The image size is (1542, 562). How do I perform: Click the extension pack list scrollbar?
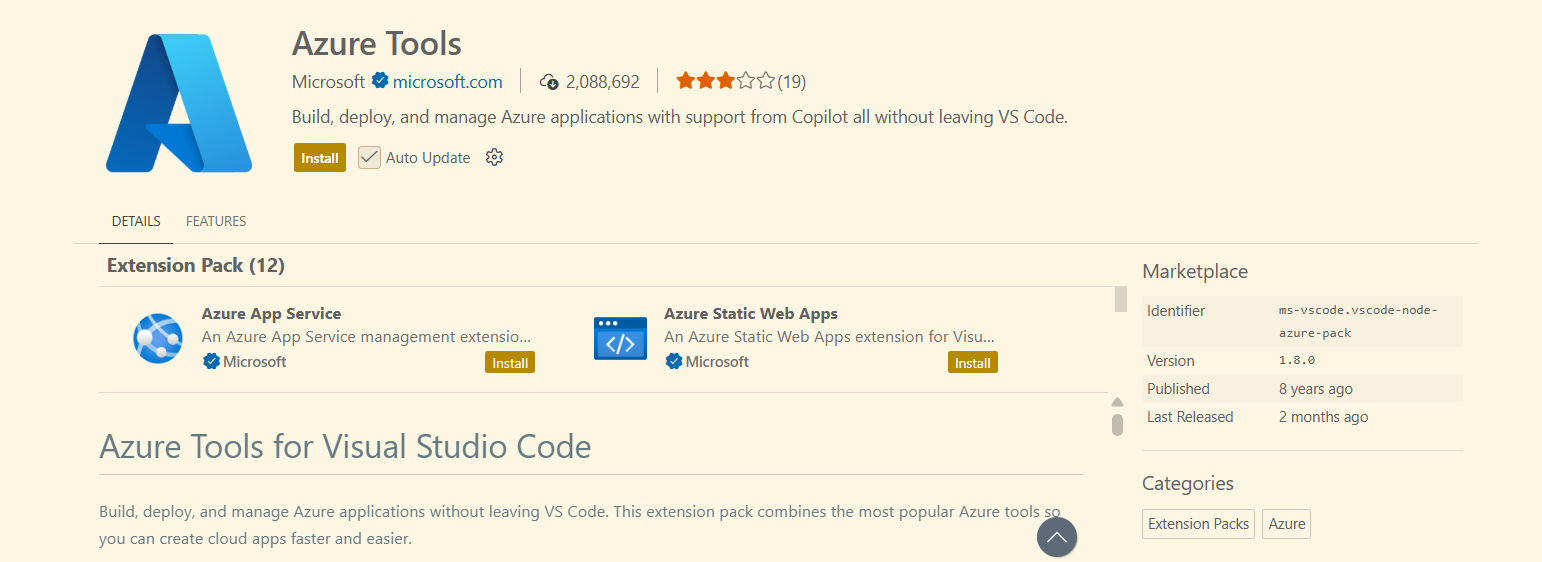(1121, 299)
